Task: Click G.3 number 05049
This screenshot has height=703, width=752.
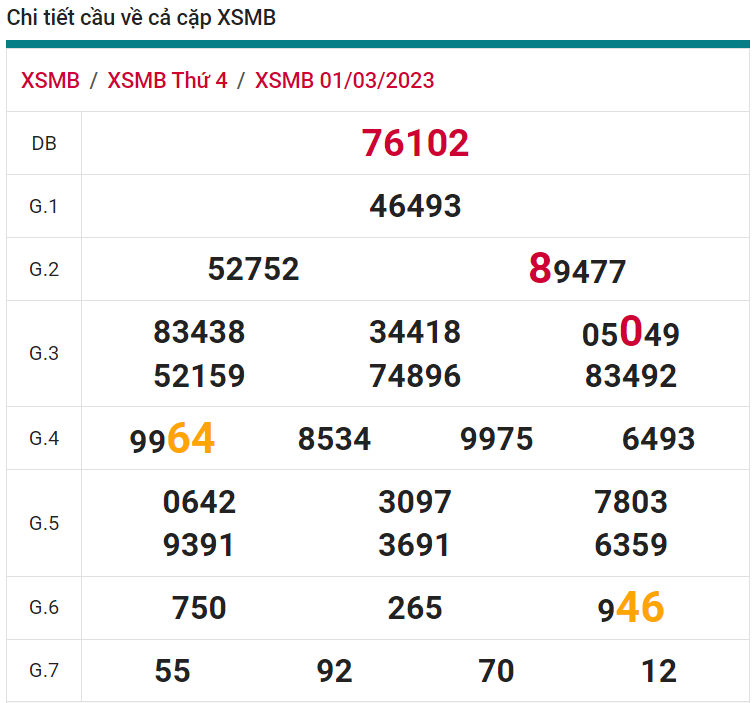Action: (x=630, y=333)
